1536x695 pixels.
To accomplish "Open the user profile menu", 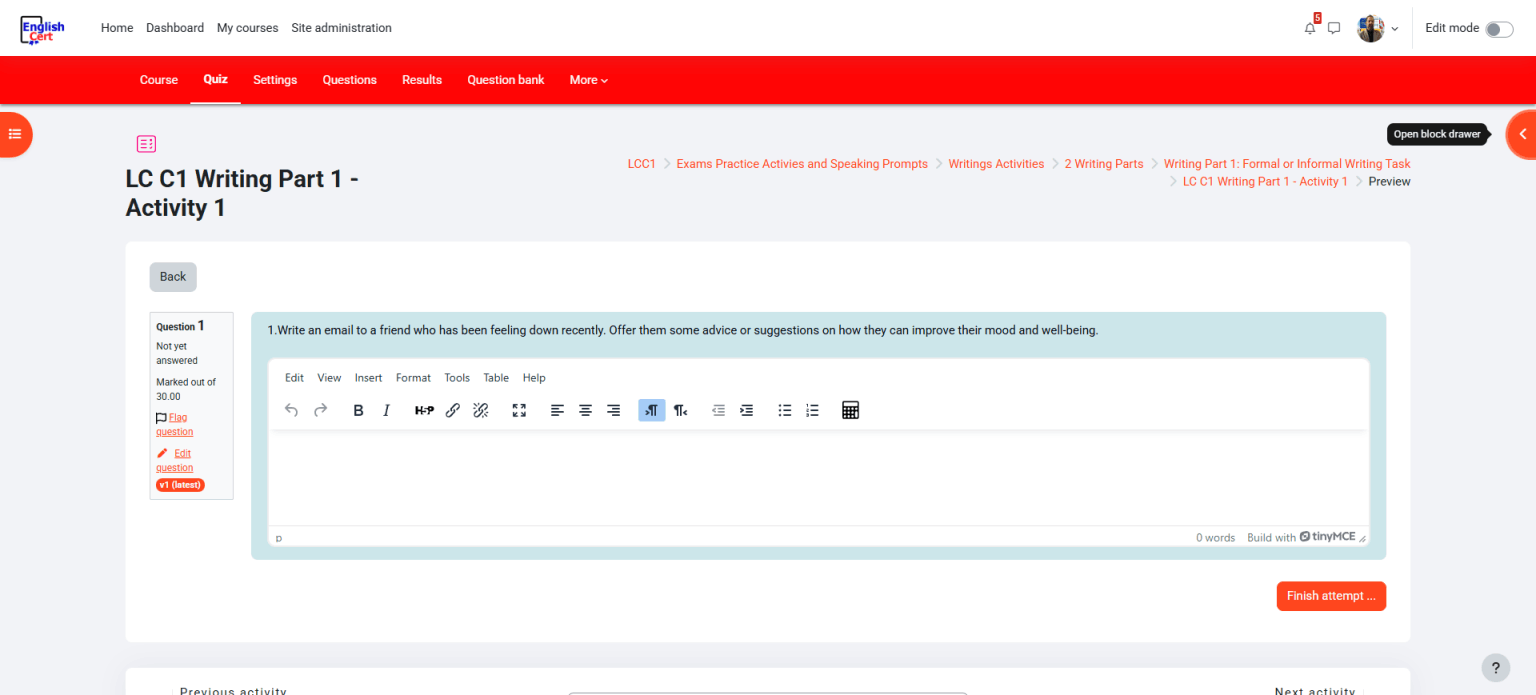I will [x=1377, y=28].
